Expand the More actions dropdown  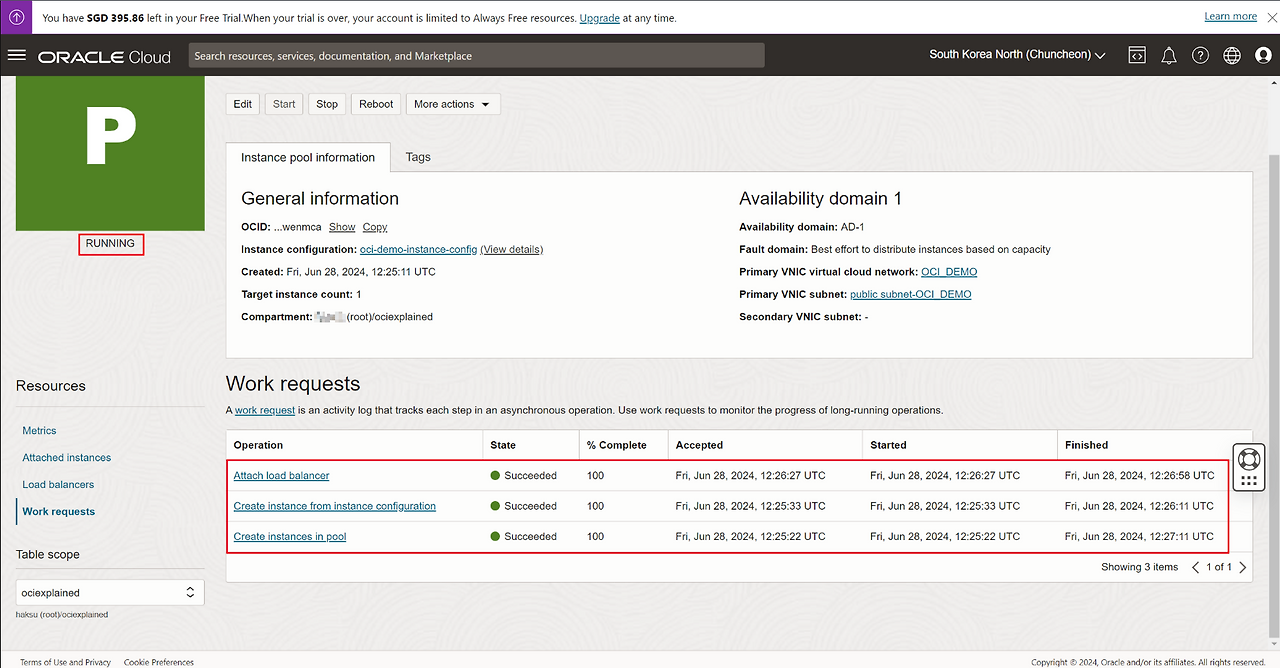point(452,104)
